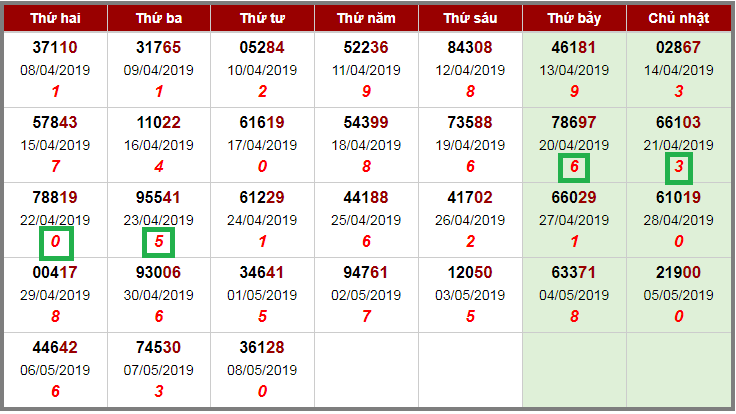
Task: Click the date 01/05/2019
Action: pos(262,295)
